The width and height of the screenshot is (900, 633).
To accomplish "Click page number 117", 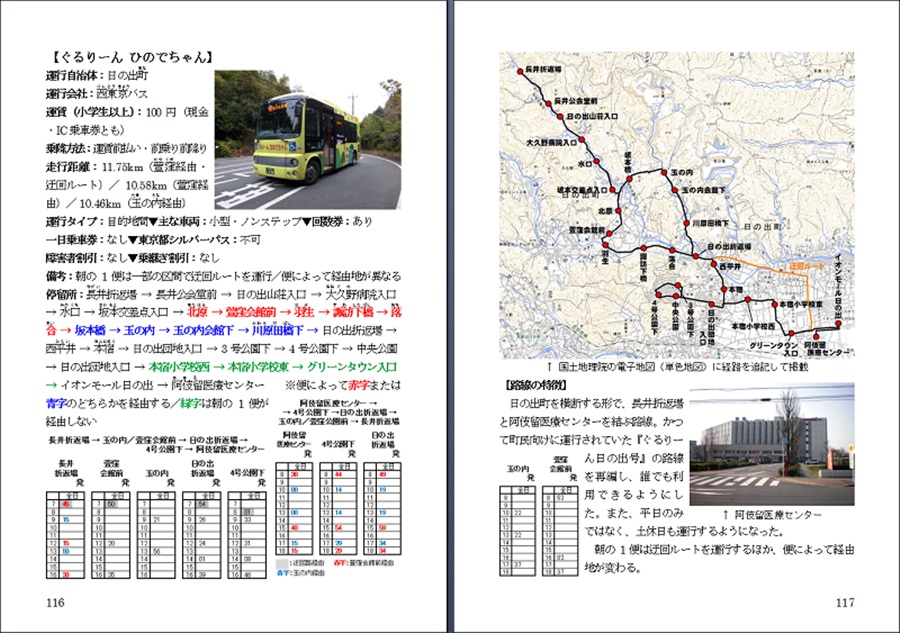I will pyautogui.click(x=845, y=603).
